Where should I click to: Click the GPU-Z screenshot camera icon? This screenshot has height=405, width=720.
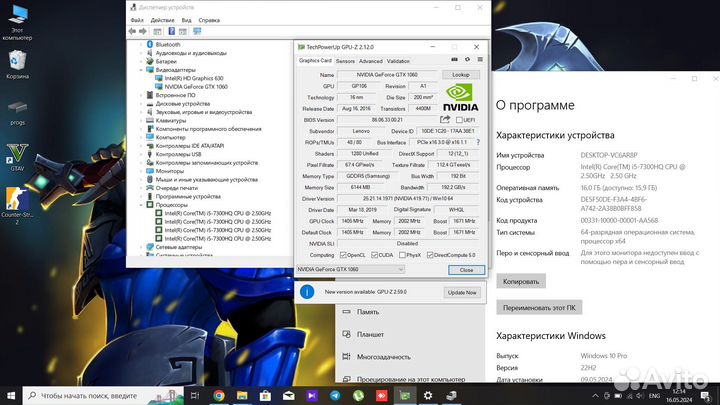pos(455,60)
